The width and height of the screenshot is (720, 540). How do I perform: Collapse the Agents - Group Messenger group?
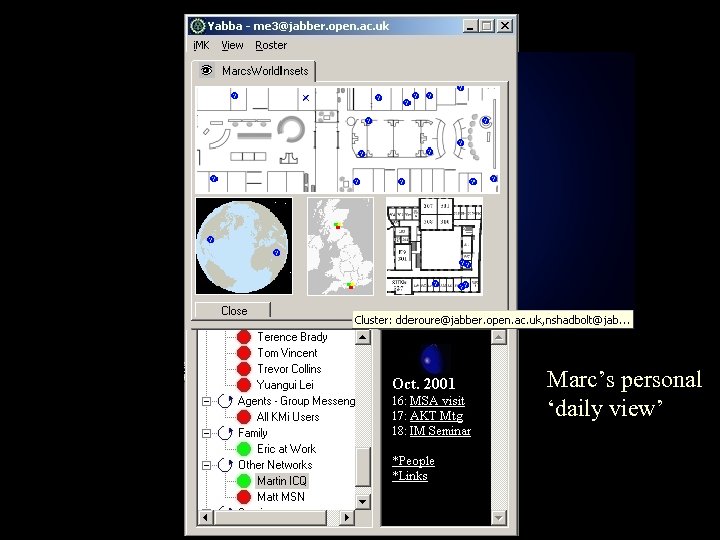tap(207, 401)
